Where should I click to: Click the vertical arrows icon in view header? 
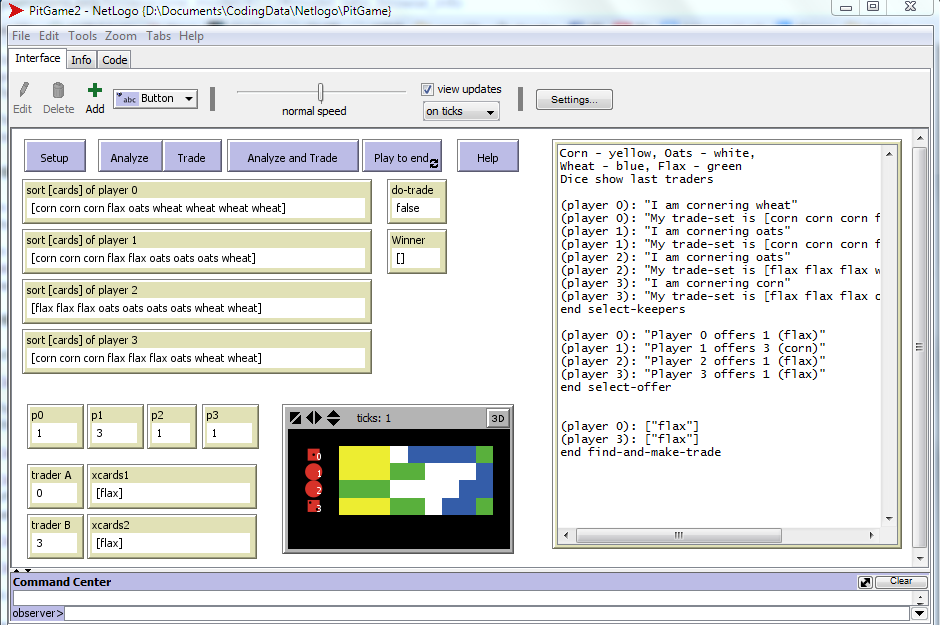tap(333, 418)
